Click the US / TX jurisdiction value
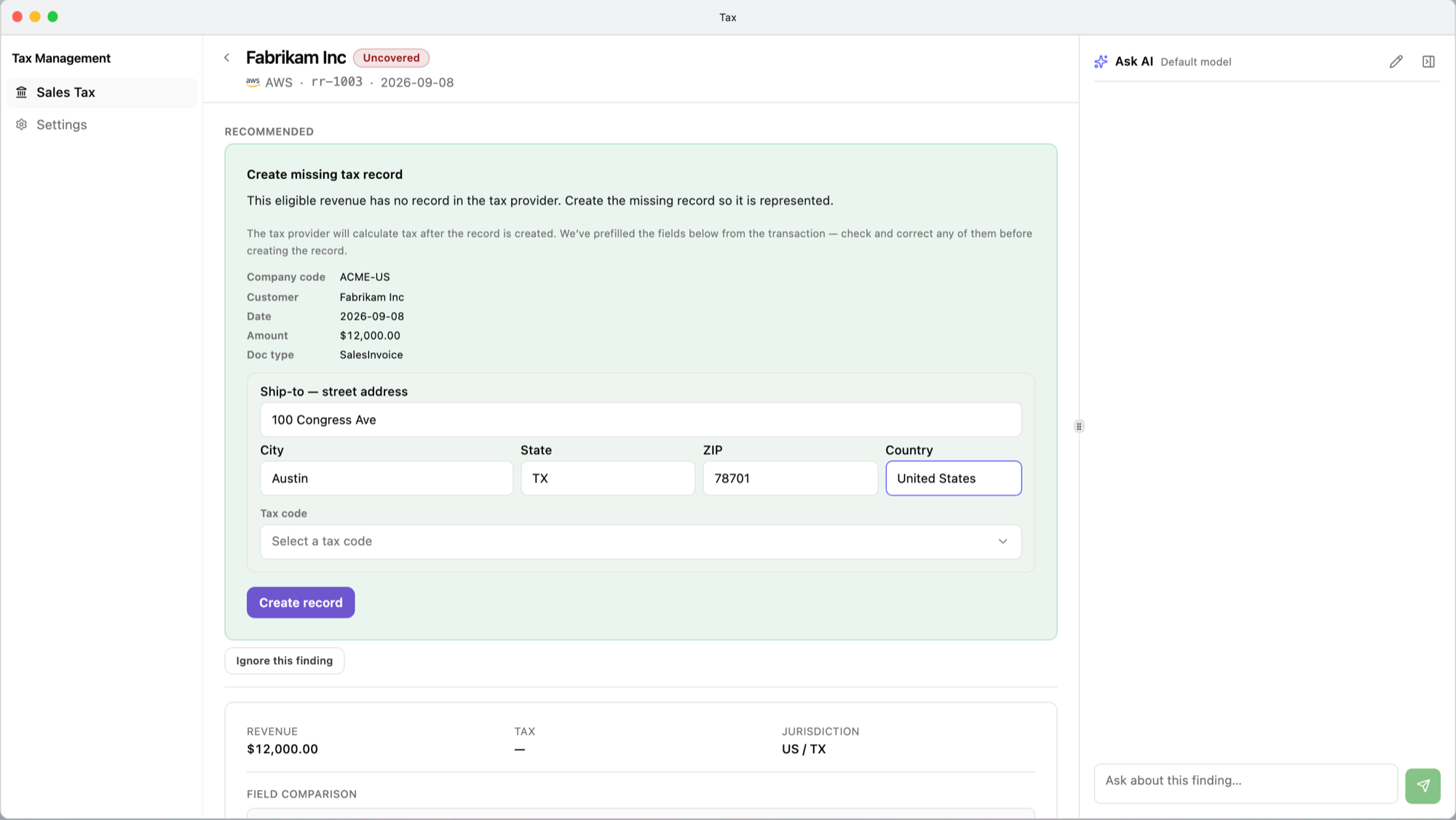Image resolution: width=1456 pixels, height=820 pixels. pos(804,749)
